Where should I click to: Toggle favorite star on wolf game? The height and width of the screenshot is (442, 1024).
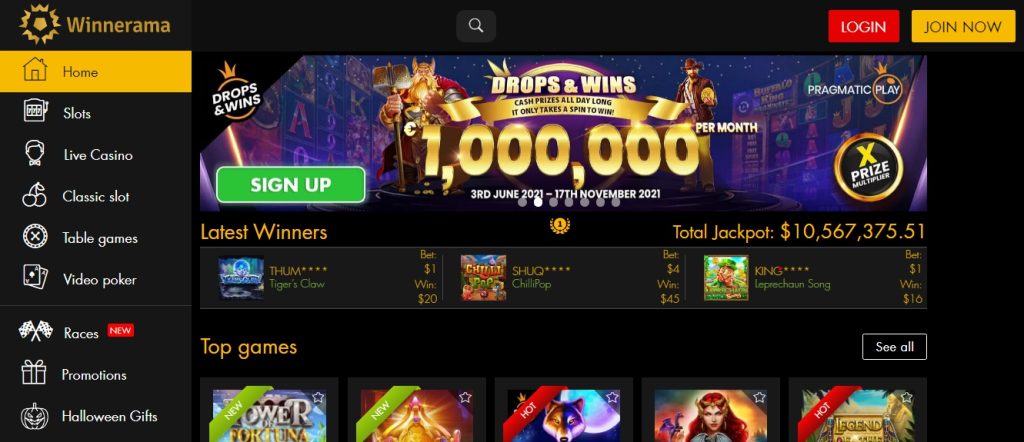612,397
